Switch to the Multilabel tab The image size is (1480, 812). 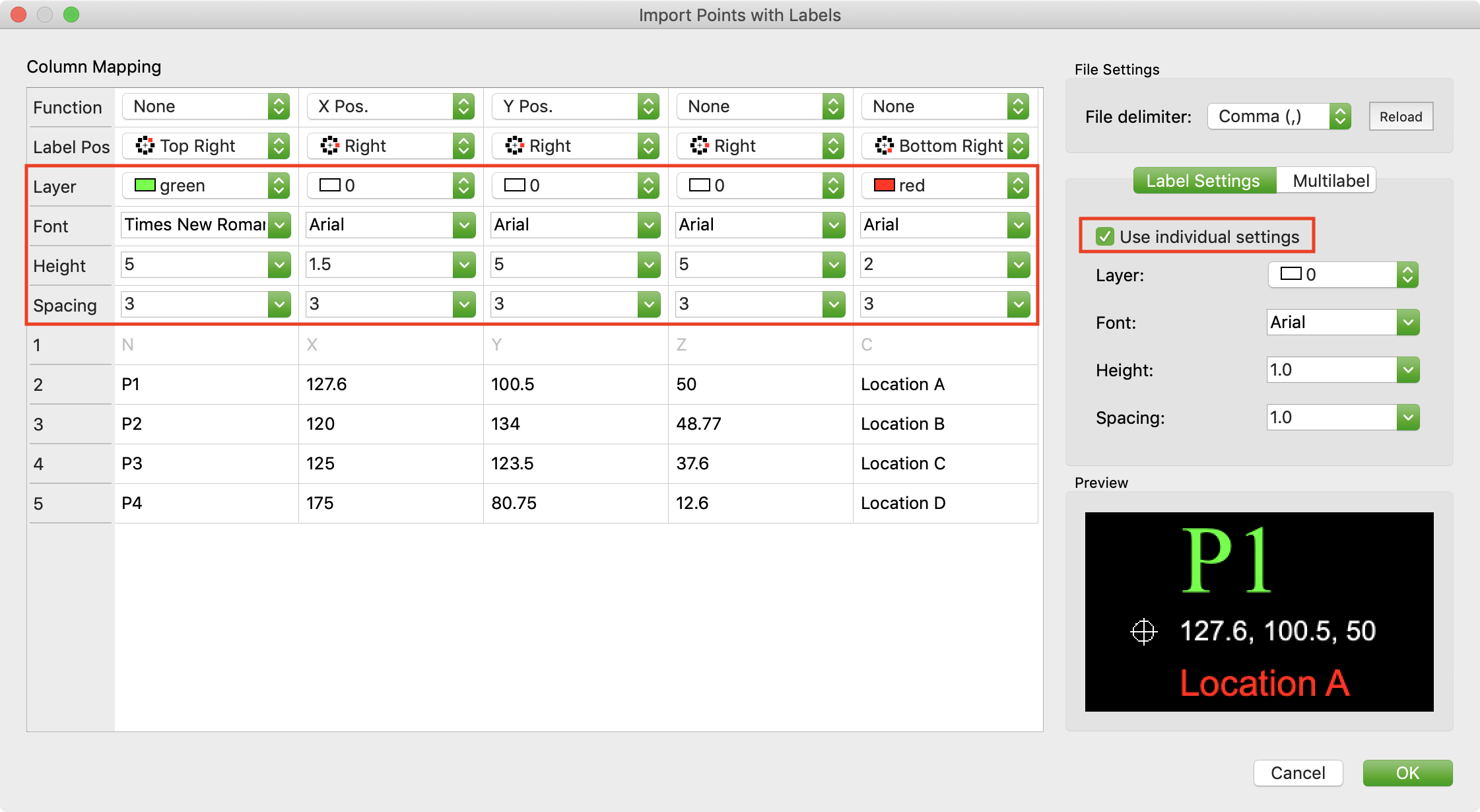(x=1330, y=181)
